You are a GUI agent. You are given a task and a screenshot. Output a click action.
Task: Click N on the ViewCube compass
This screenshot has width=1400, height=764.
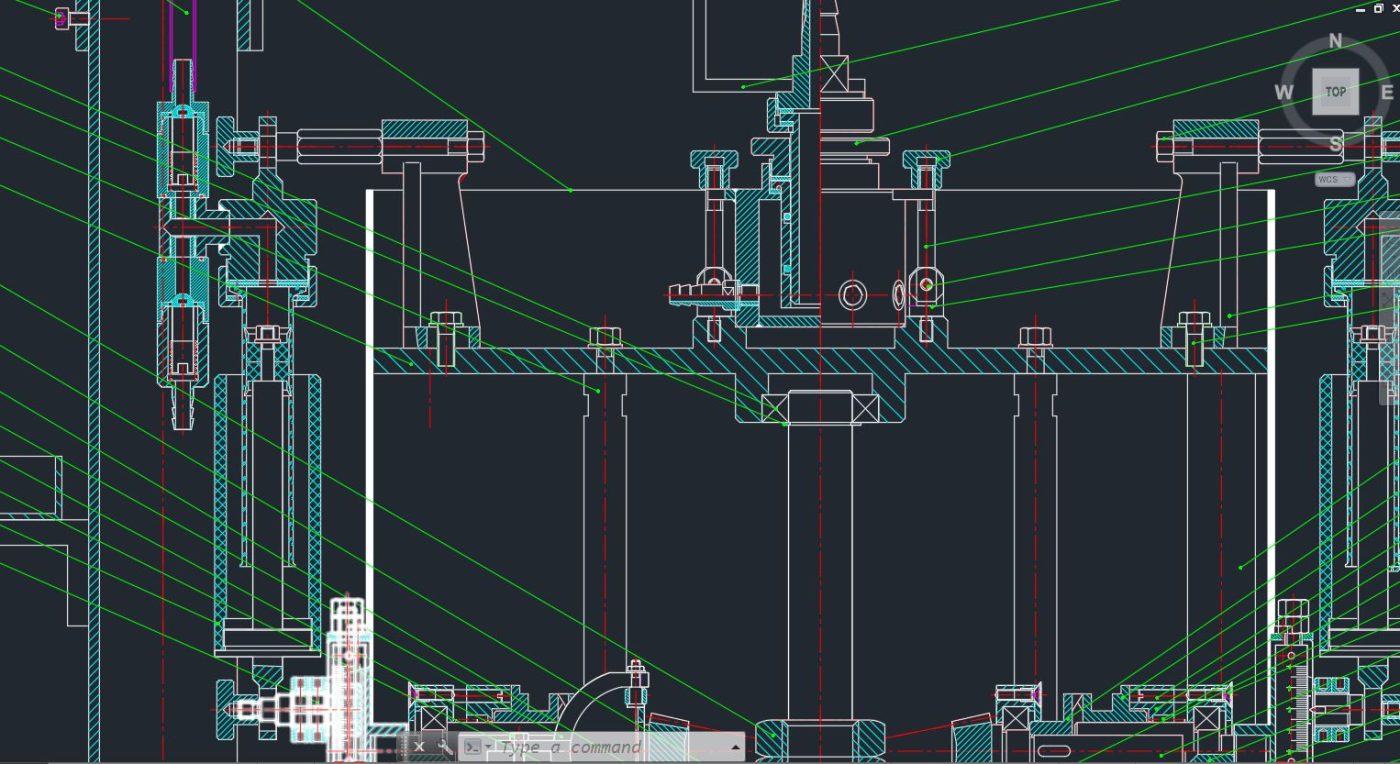(1335, 41)
